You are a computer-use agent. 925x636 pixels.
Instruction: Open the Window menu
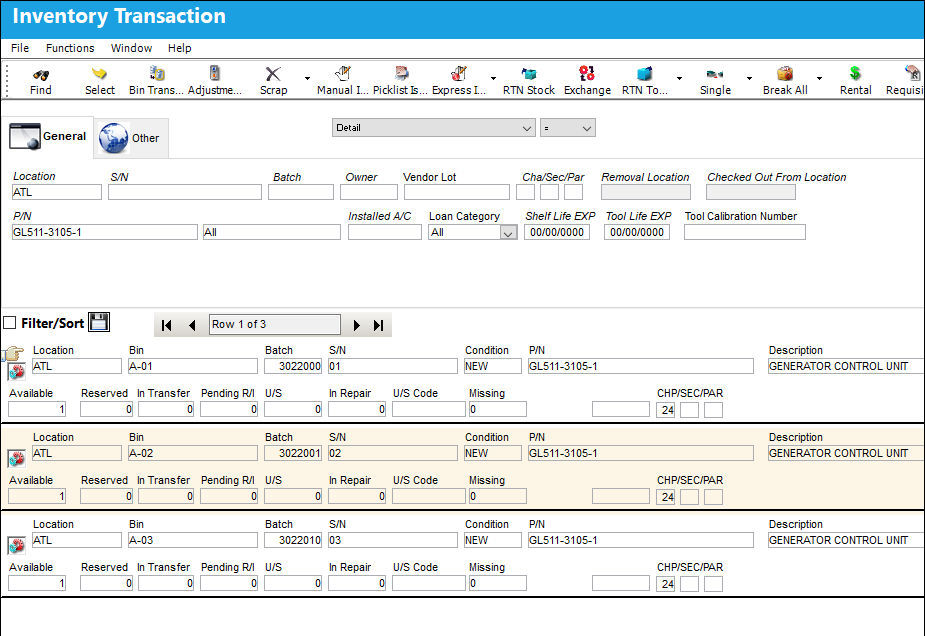[131, 48]
